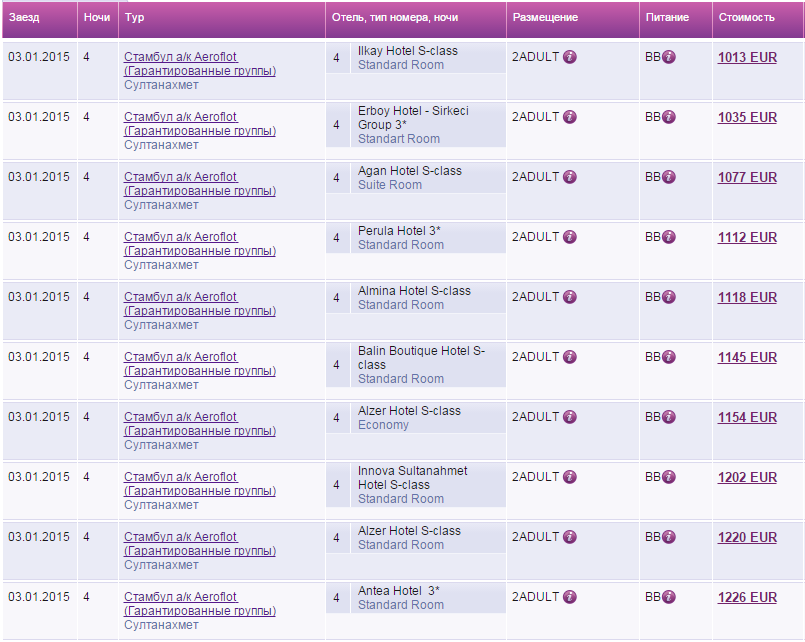Click BB help icon in Innova Sultanahmet row

point(669,477)
